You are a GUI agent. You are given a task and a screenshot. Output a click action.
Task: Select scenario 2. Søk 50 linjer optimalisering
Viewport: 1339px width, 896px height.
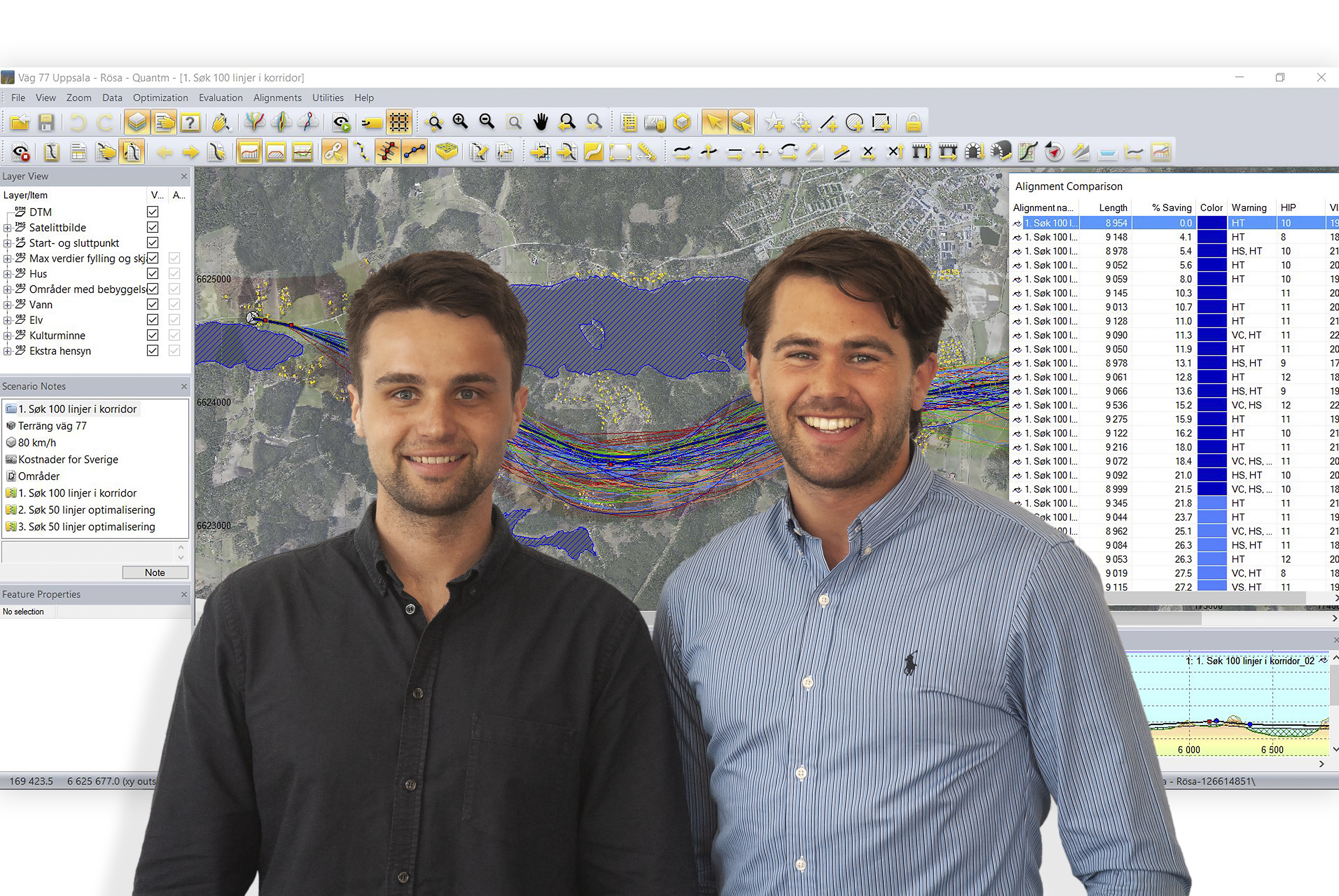coord(86,510)
